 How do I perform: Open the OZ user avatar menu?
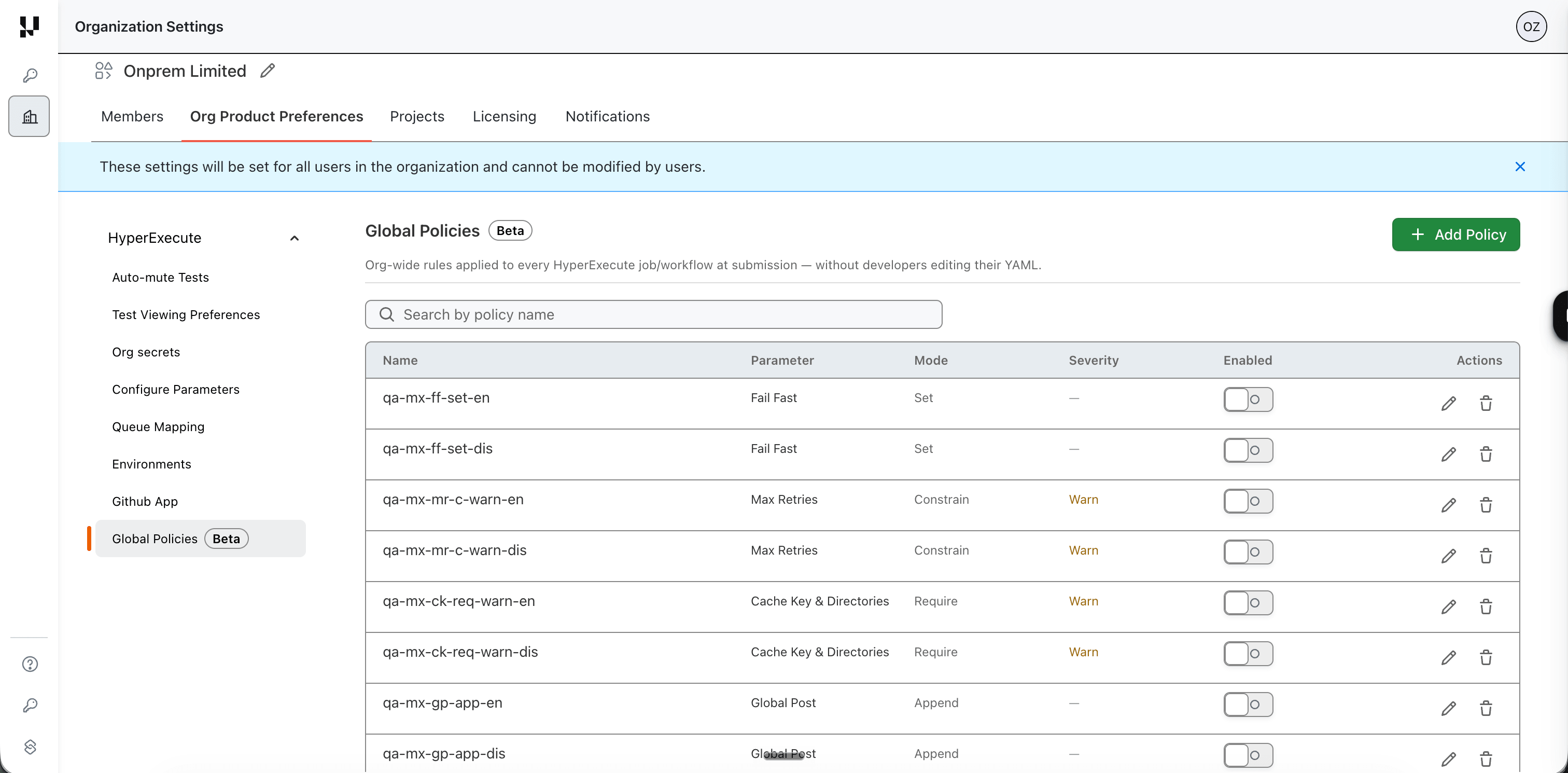pyautogui.click(x=1531, y=27)
